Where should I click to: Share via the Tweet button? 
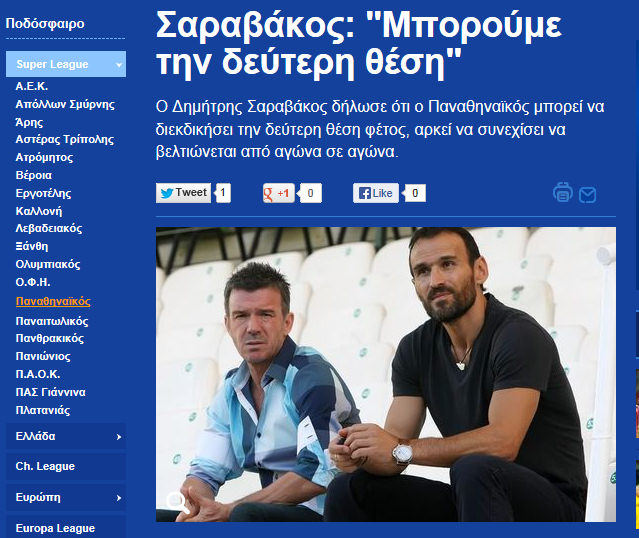[x=183, y=193]
